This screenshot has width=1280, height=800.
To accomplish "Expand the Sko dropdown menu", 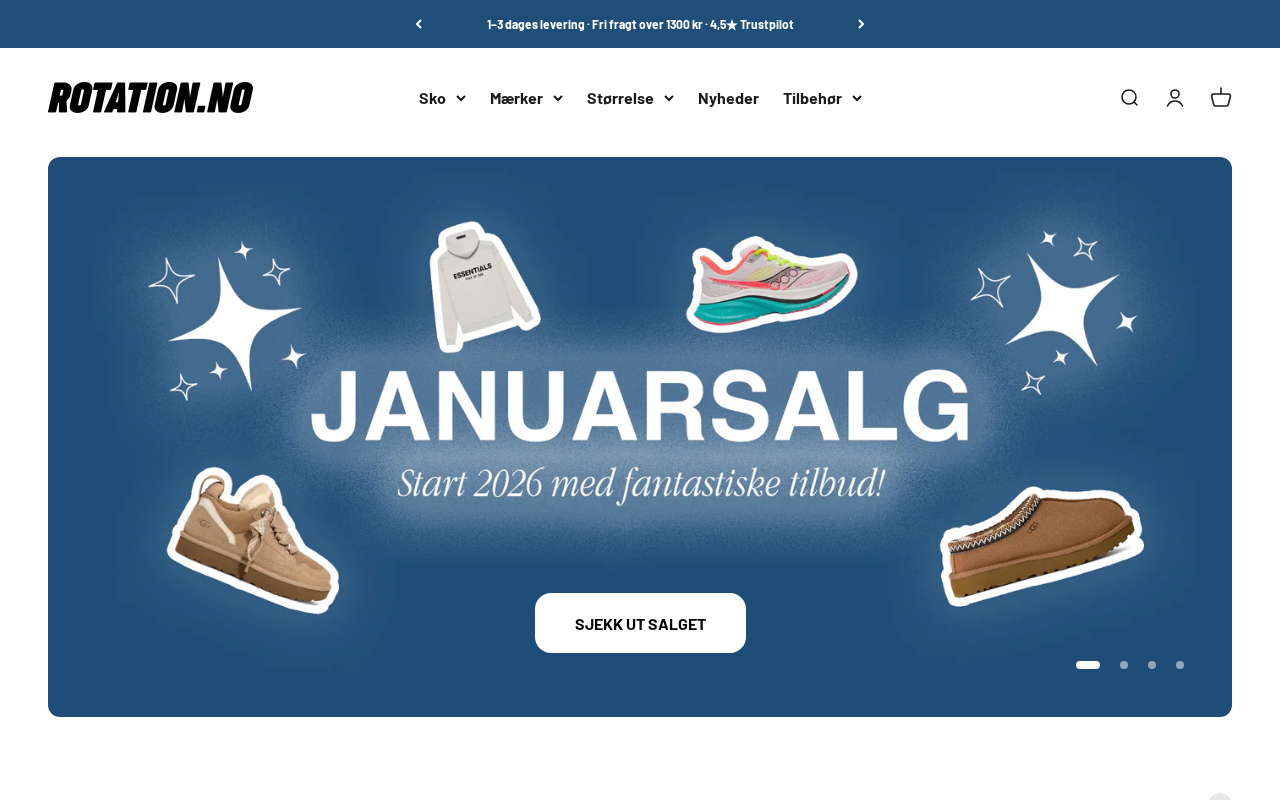I will [x=442, y=98].
